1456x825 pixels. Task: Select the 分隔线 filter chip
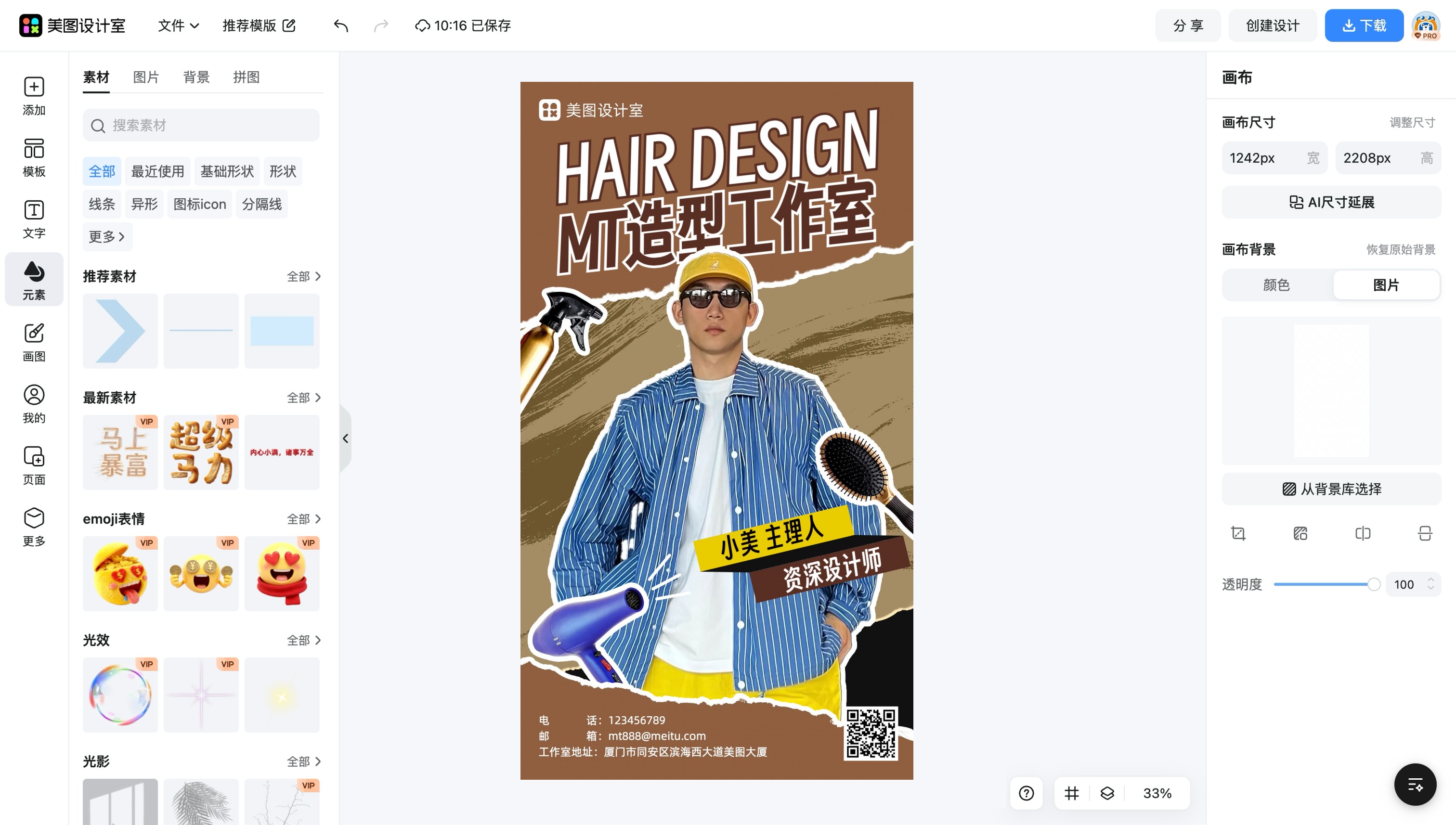(262, 204)
